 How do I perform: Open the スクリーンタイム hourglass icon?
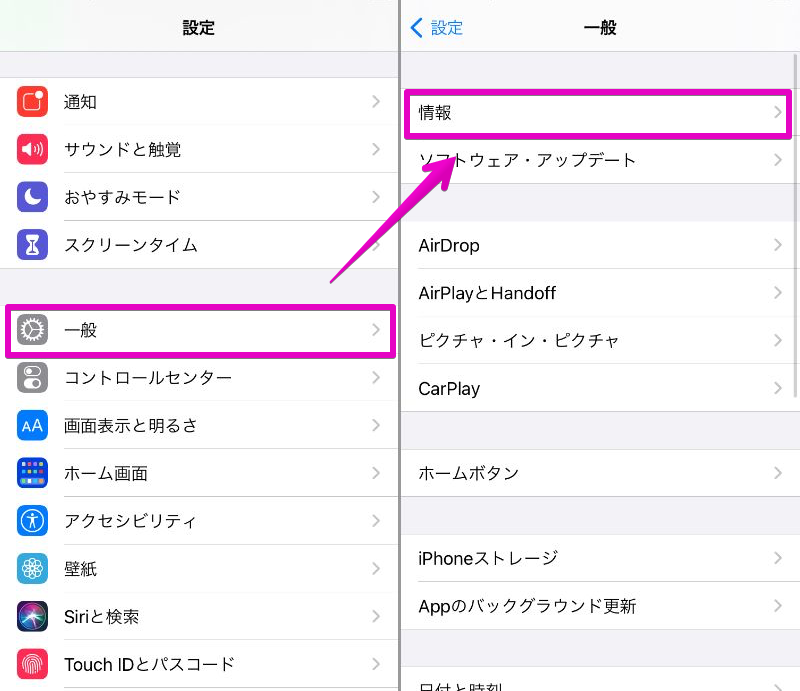[x=31, y=245]
